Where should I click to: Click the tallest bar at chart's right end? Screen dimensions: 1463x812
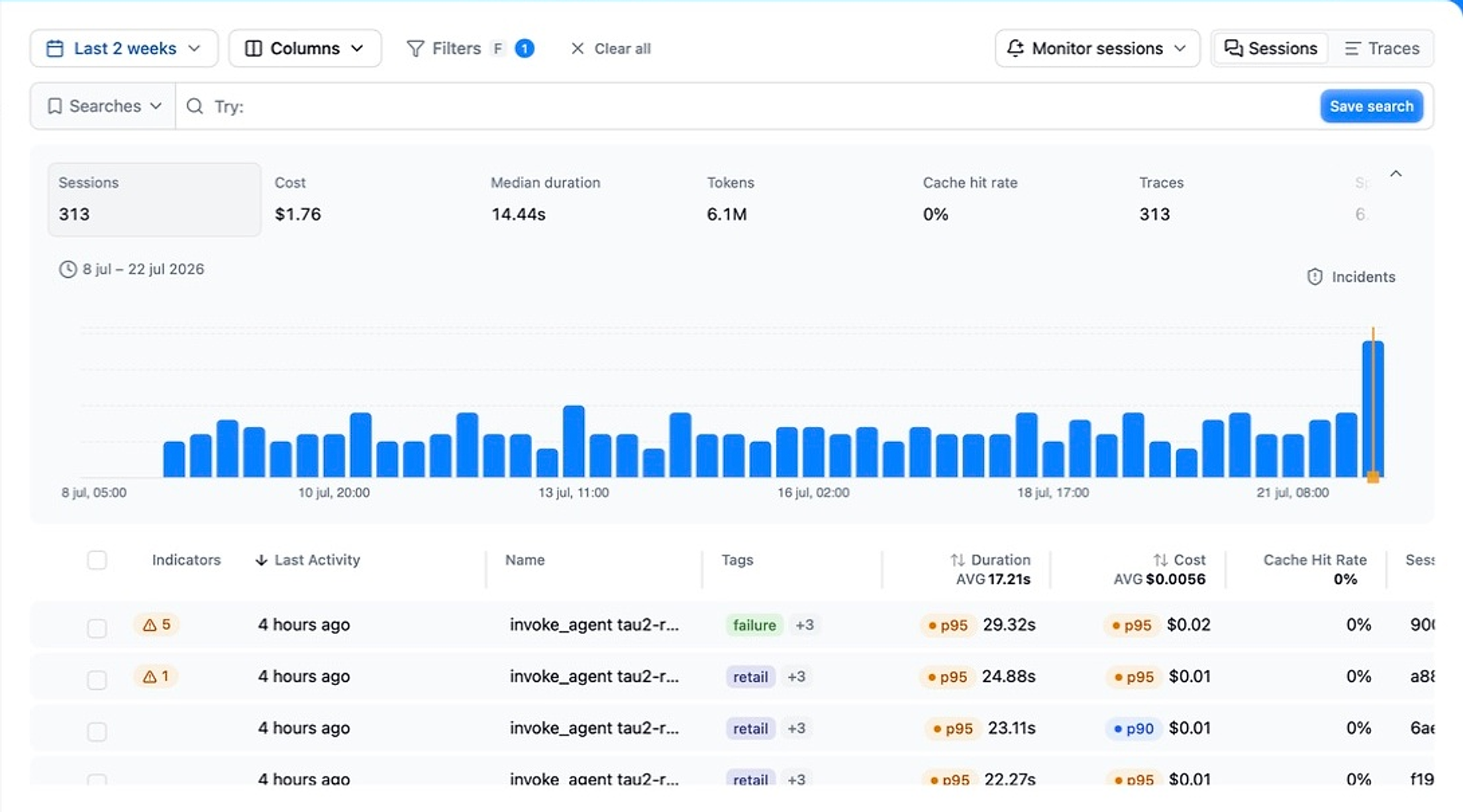pos(1372,409)
